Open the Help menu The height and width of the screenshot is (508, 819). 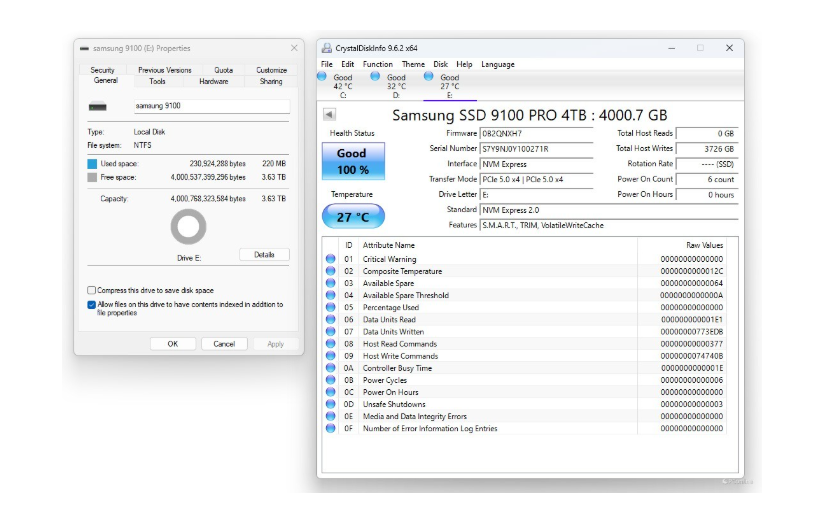pos(464,64)
